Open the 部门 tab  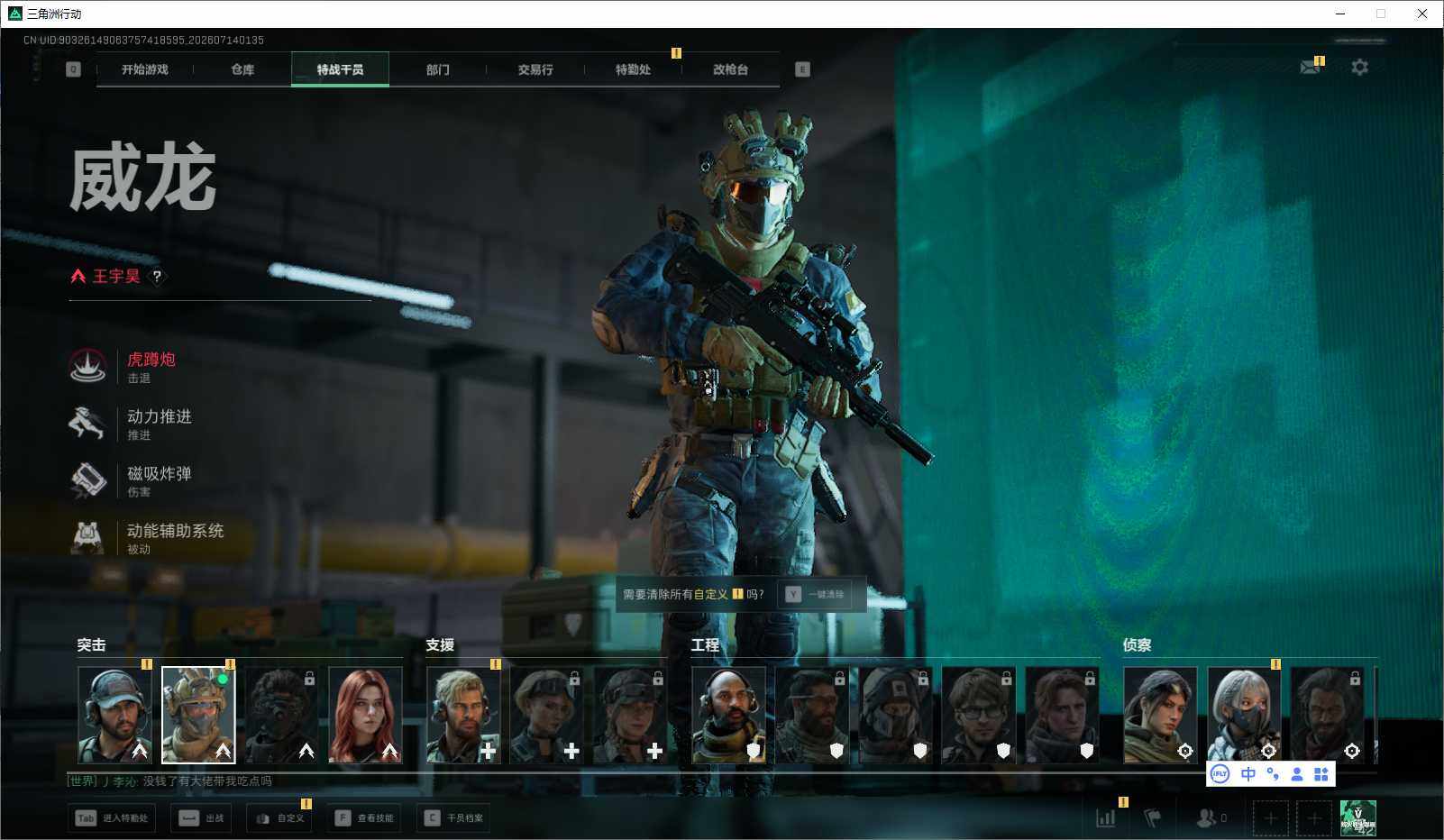tap(438, 69)
